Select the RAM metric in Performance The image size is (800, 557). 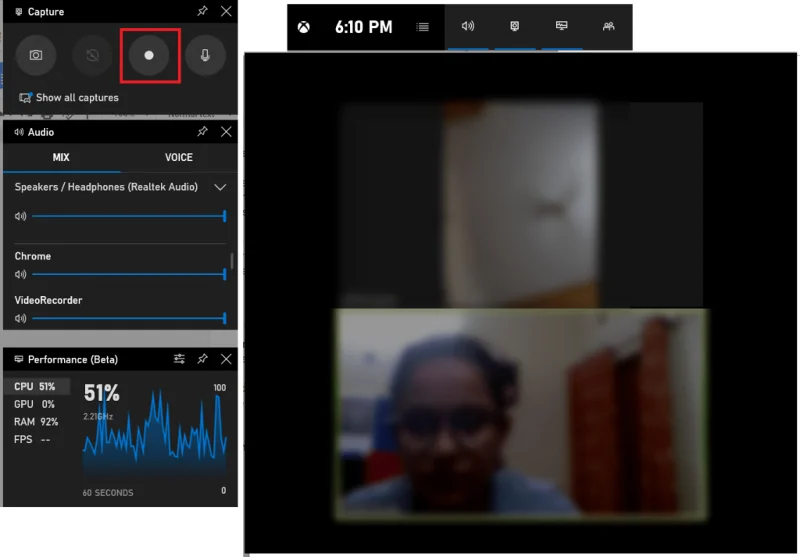[36, 422]
